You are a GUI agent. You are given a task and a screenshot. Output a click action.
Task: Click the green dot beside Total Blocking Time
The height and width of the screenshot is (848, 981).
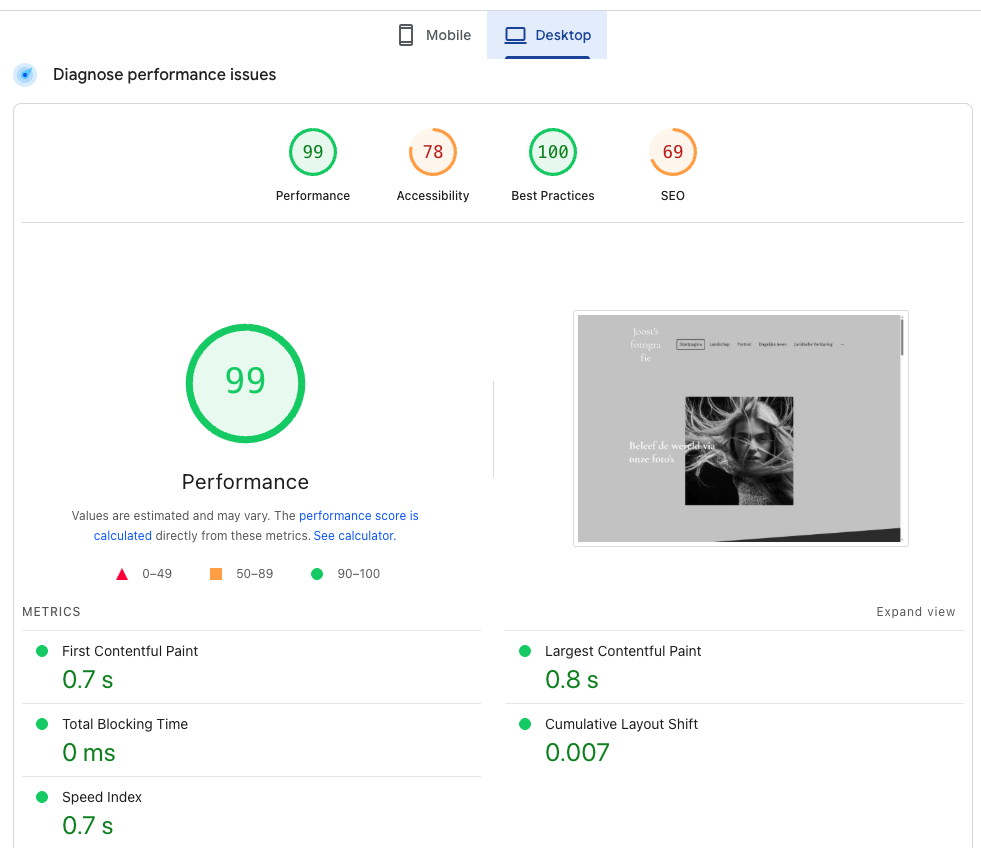[x=41, y=723]
